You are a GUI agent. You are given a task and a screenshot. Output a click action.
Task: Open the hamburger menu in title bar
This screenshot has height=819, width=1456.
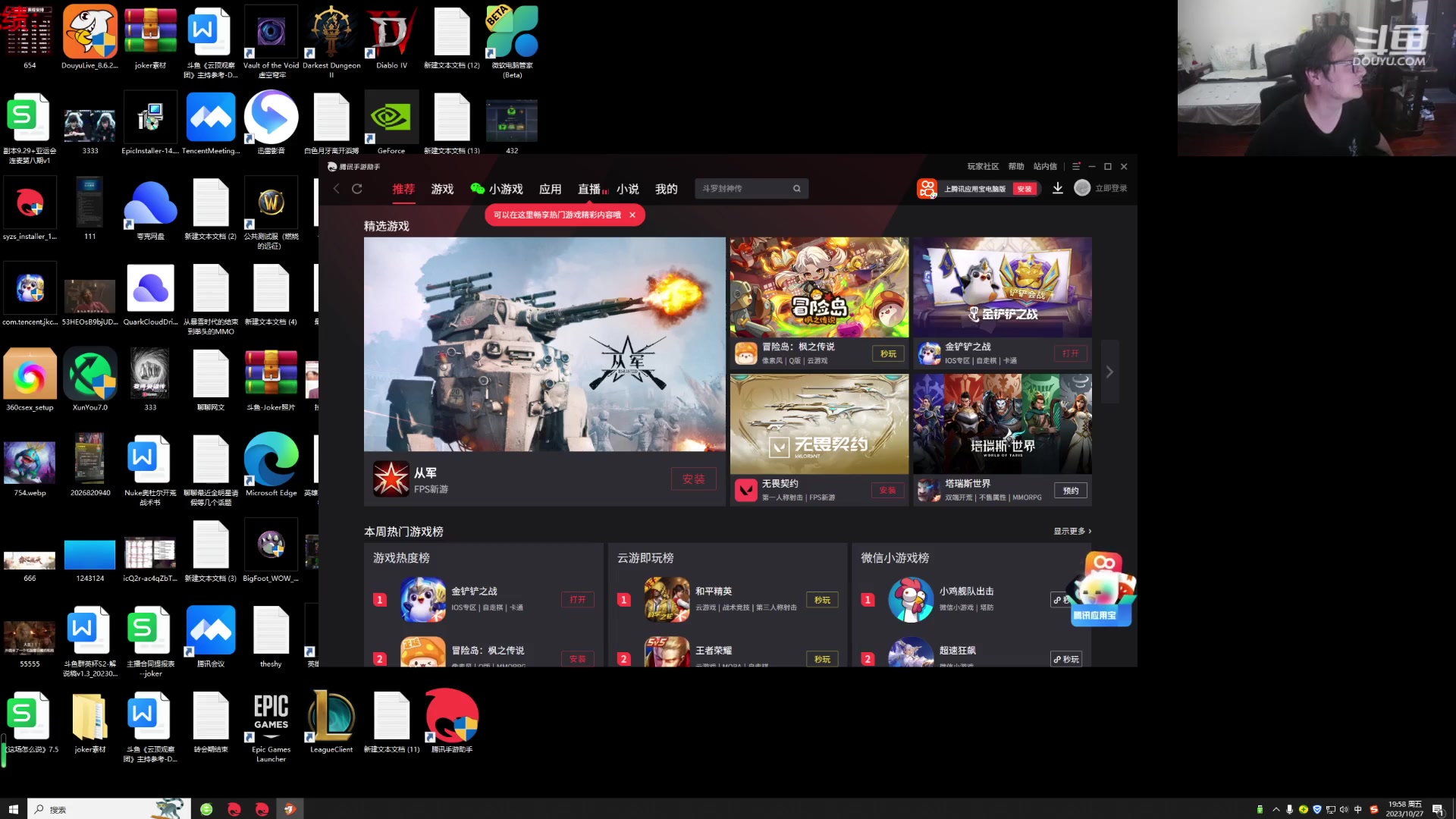coord(1076,166)
